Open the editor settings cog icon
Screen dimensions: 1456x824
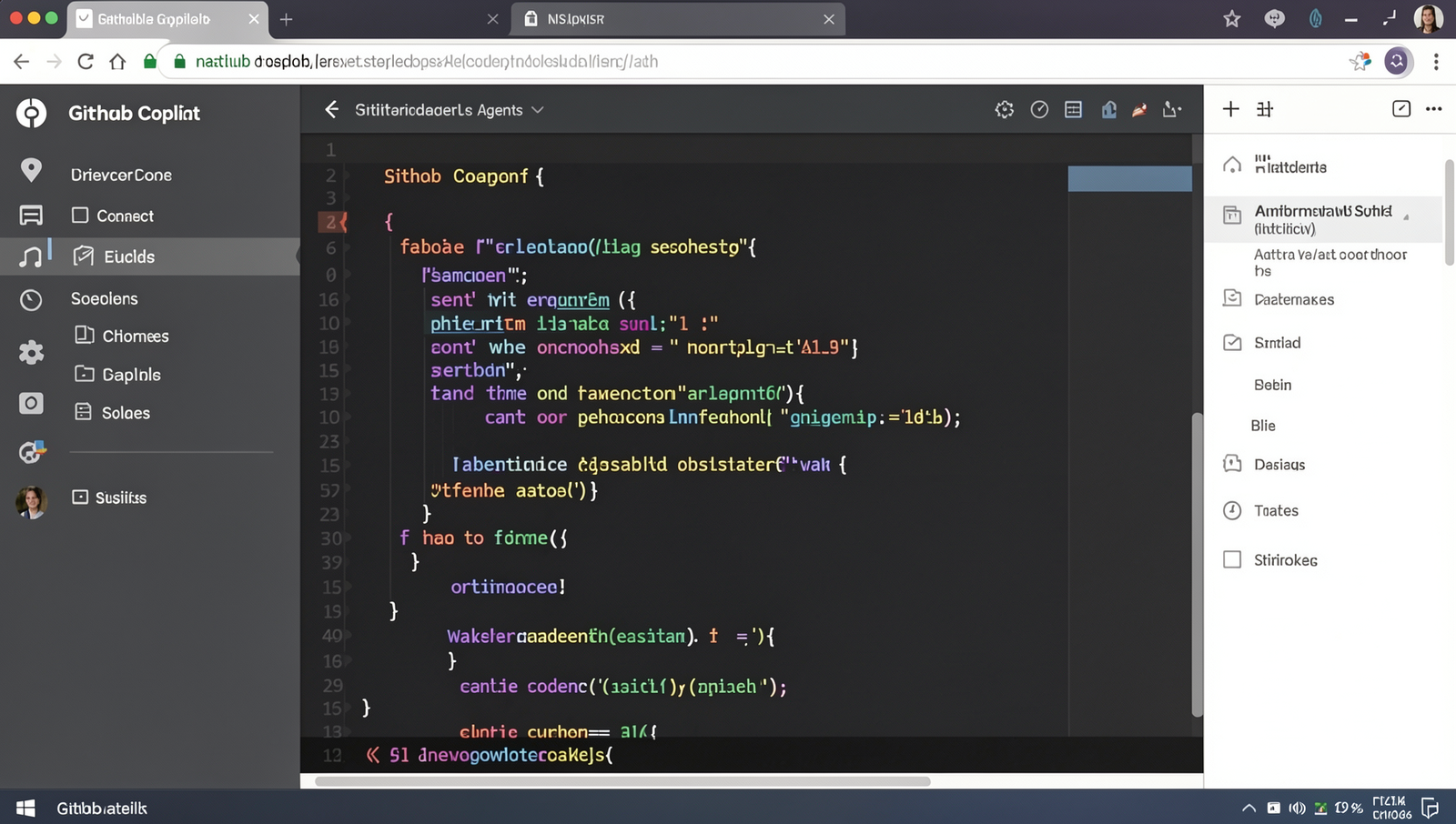(x=1005, y=110)
